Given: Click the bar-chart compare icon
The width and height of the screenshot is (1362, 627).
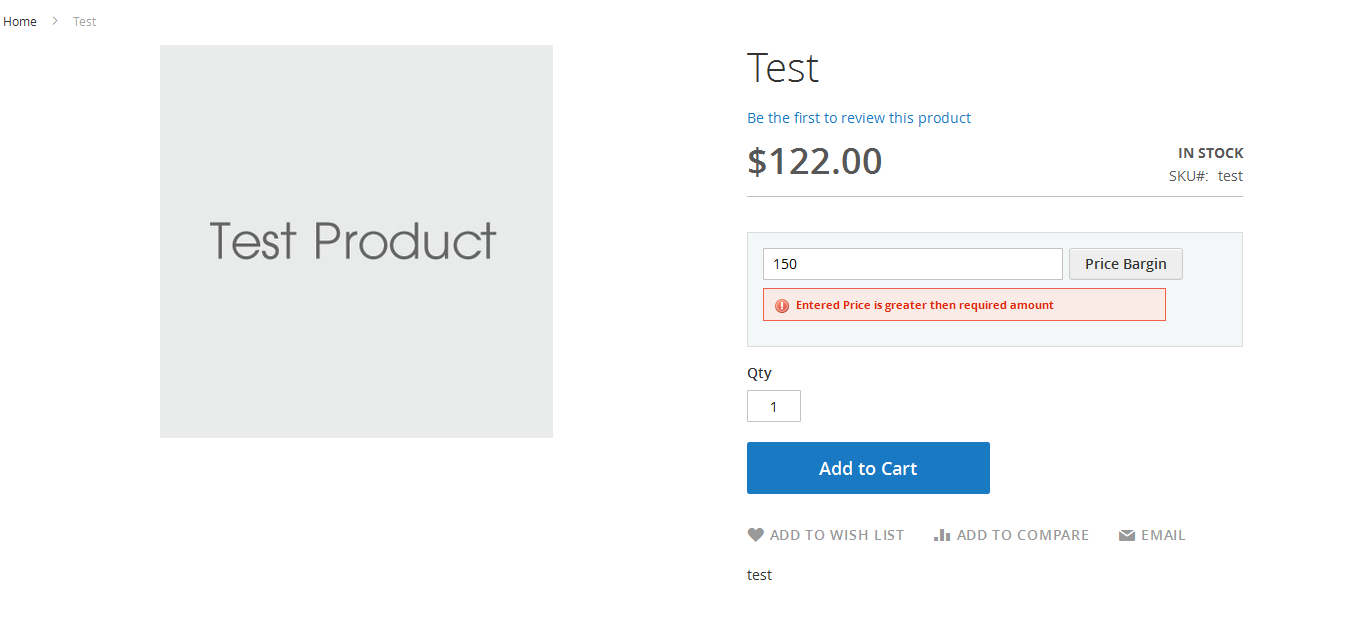Looking at the screenshot, I should click(x=941, y=535).
